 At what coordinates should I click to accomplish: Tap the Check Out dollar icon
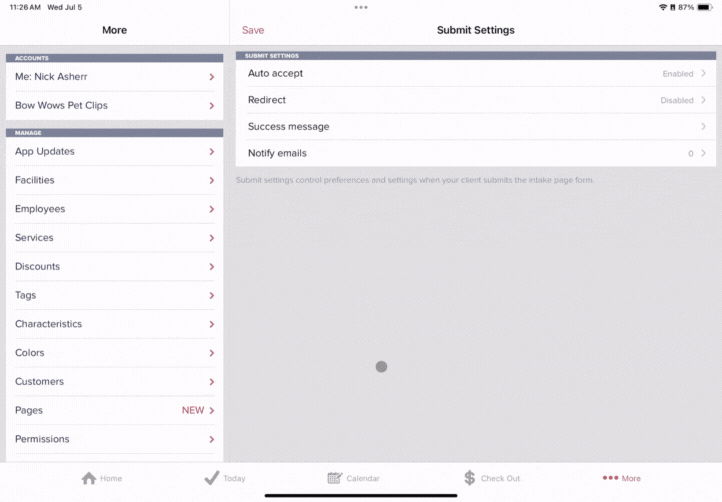coord(469,478)
